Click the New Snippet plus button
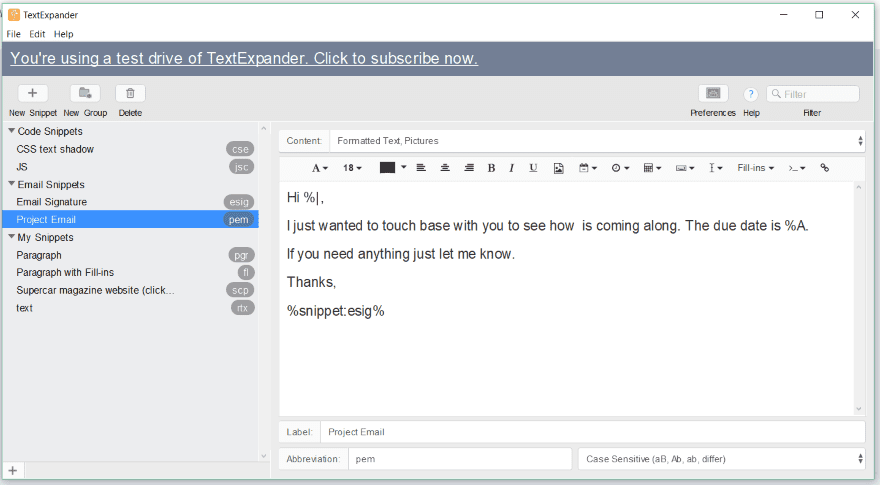The height and width of the screenshot is (485, 880). pos(33,93)
